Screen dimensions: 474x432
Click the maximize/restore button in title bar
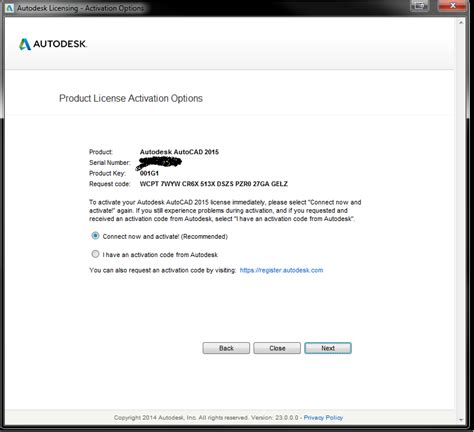(420, 6)
